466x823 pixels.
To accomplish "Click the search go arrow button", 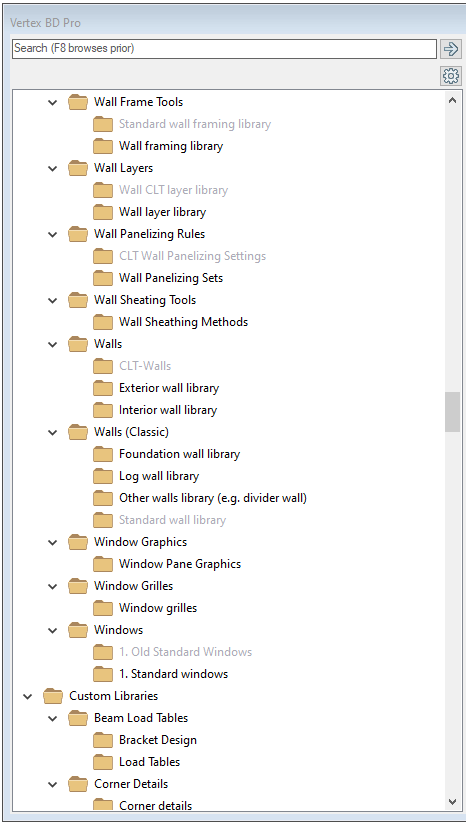I will [450, 49].
